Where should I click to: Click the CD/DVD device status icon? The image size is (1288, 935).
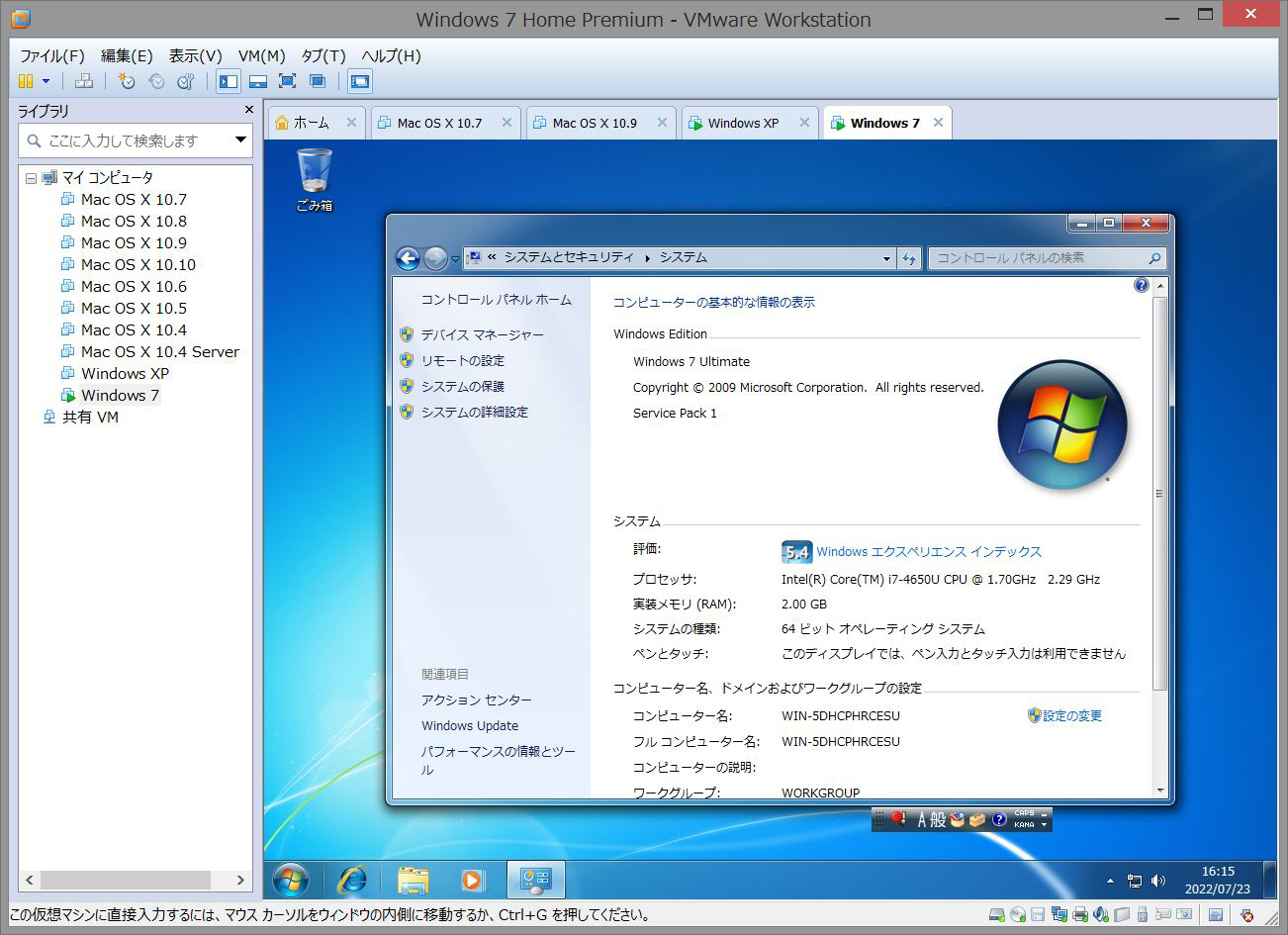pyautogui.click(x=1018, y=915)
